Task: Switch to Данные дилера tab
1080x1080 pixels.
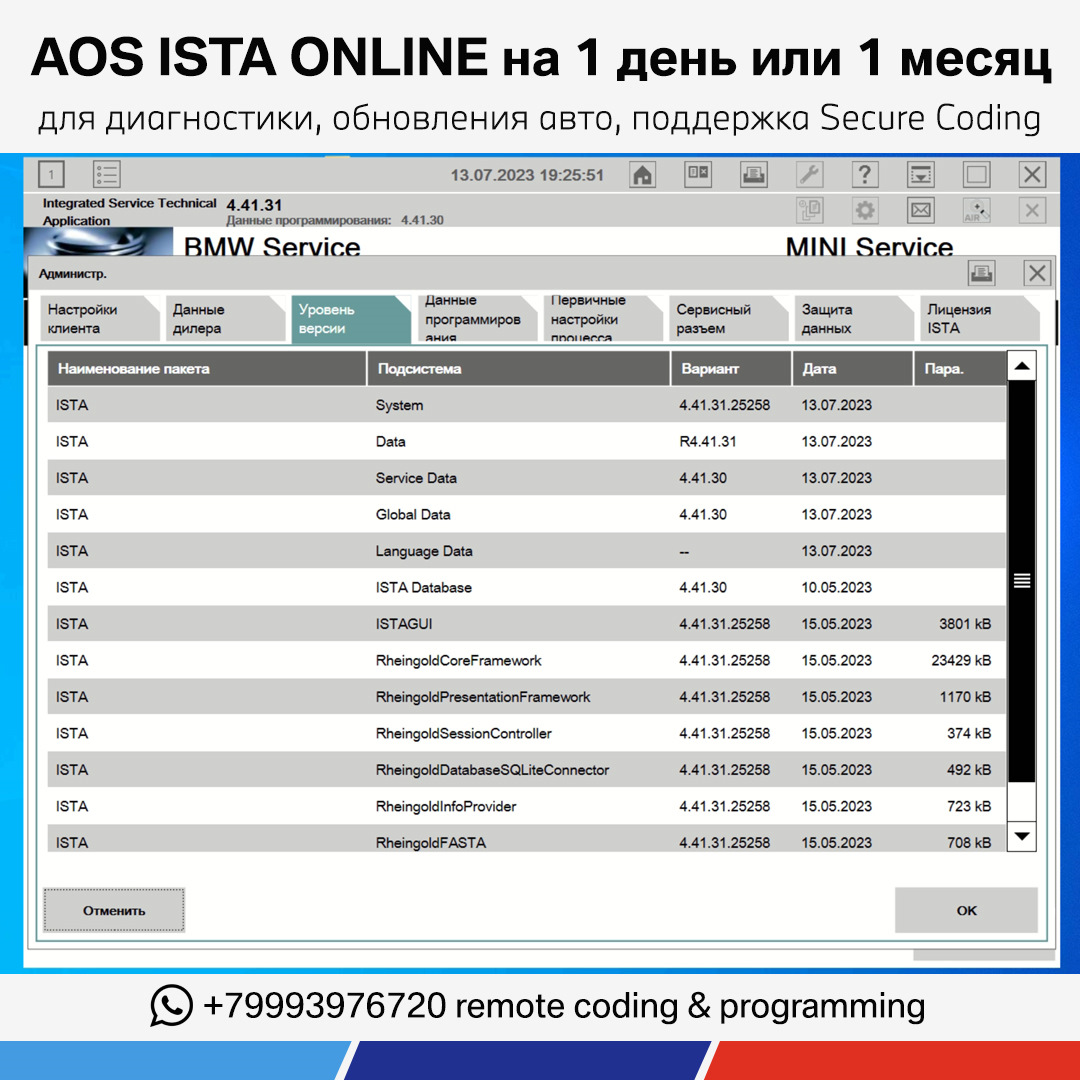Action: click(225, 319)
